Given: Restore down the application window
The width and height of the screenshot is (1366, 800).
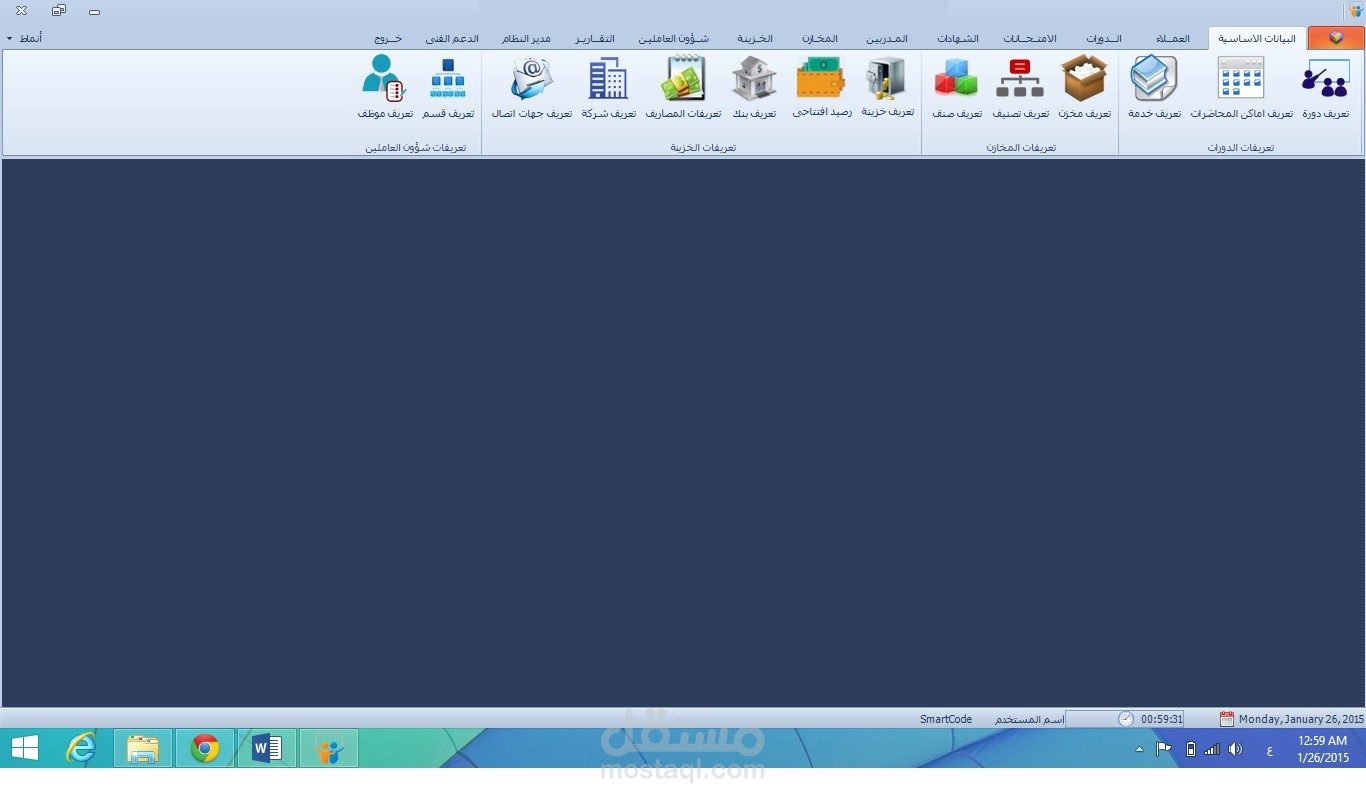Looking at the screenshot, I should 58,11.
